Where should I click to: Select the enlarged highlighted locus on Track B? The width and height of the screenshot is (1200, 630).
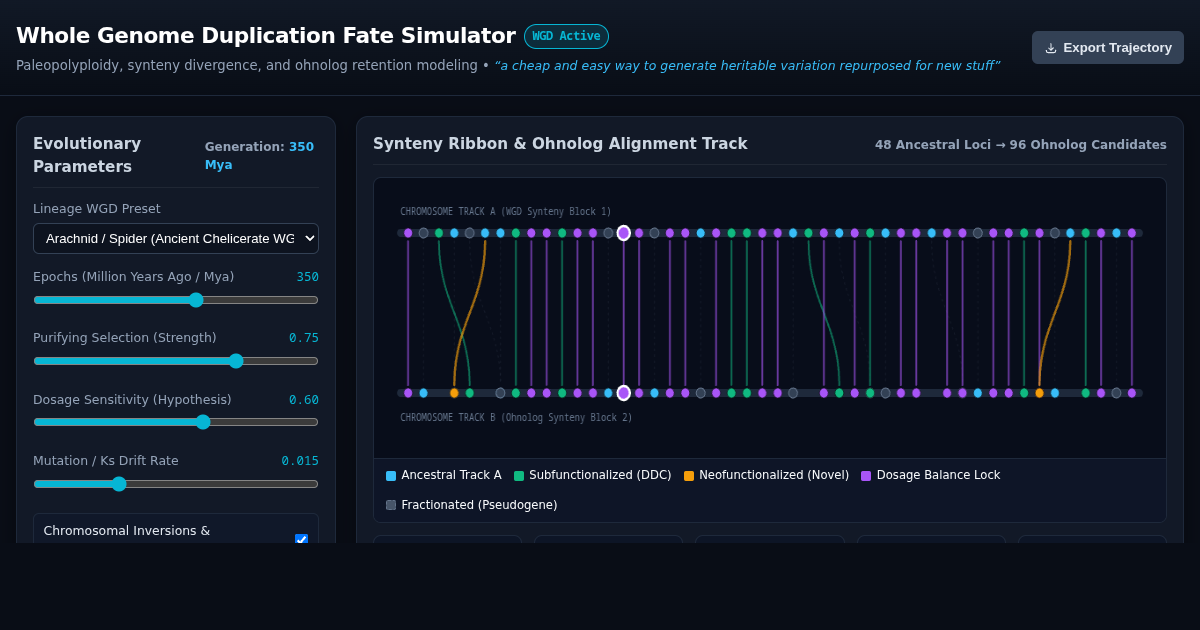point(624,393)
